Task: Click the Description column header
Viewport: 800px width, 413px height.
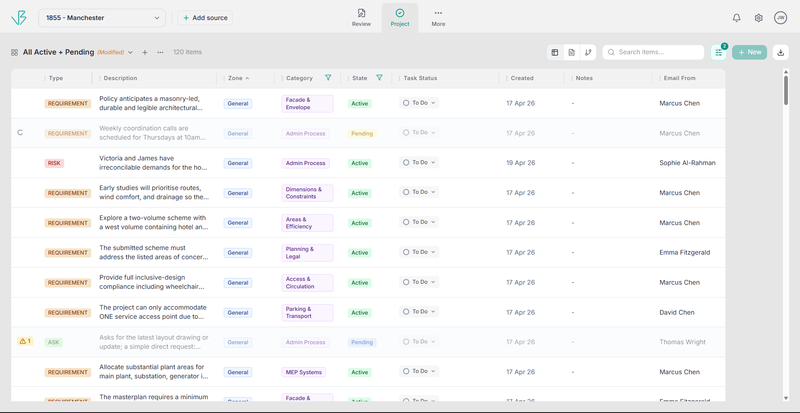Action: [120, 78]
